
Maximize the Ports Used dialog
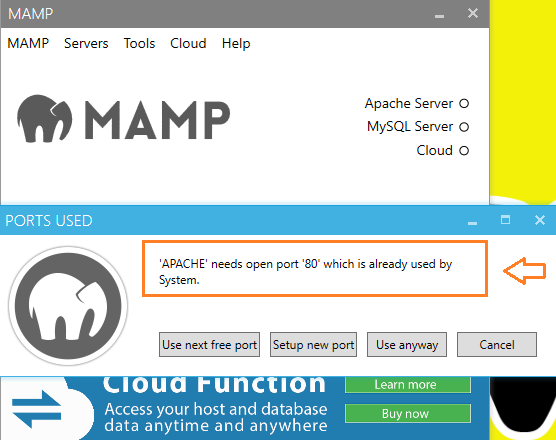pyautogui.click(x=505, y=220)
